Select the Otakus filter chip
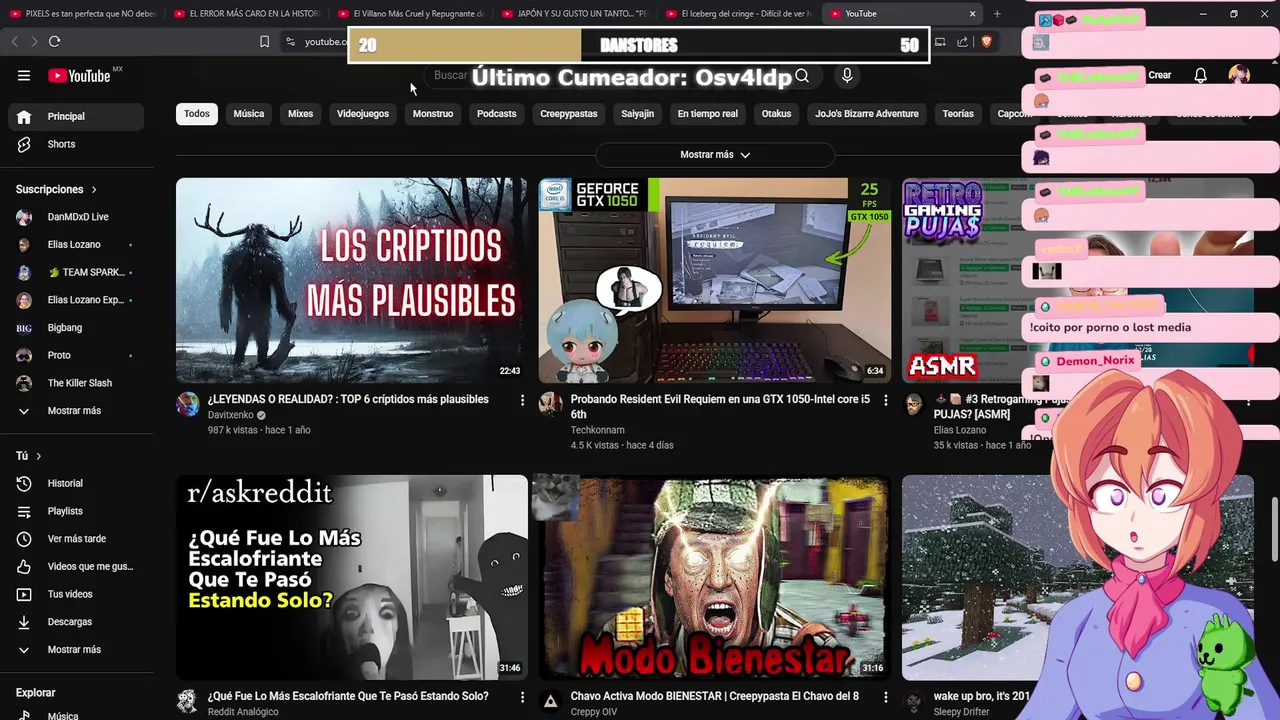This screenshot has width=1280, height=720. (x=776, y=114)
